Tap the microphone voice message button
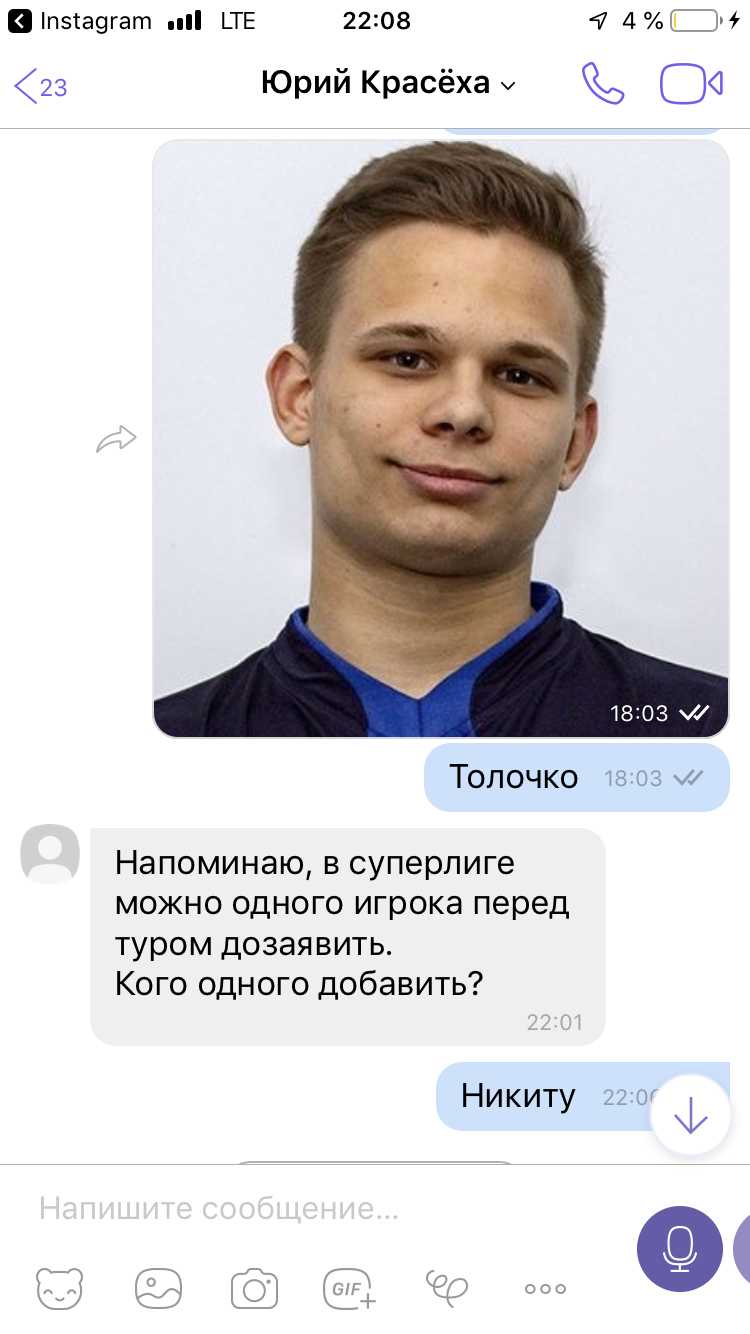The width and height of the screenshot is (750, 1334). pos(680,1249)
